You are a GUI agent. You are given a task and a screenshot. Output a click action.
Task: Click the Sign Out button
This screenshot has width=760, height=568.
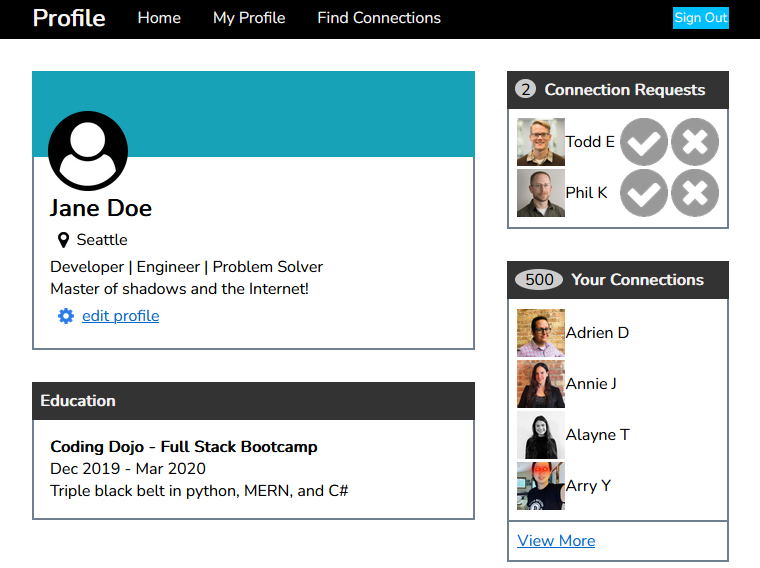click(x=700, y=18)
